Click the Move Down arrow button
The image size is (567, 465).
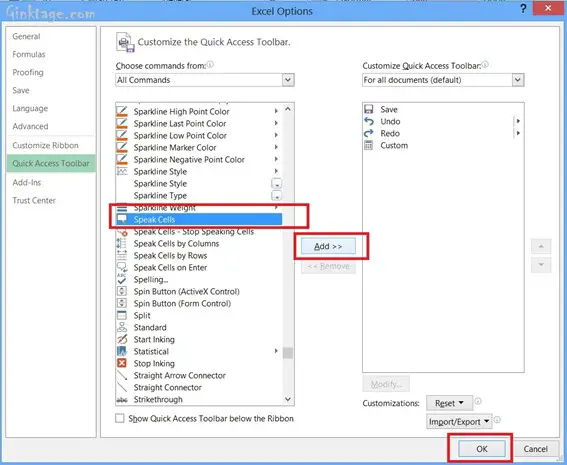click(x=541, y=264)
